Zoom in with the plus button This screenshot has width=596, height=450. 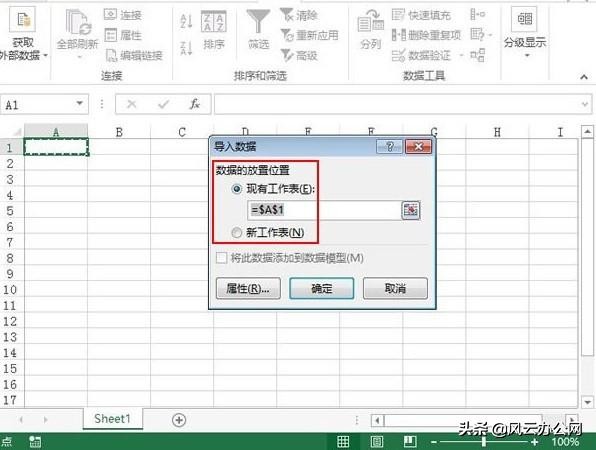coord(534,442)
